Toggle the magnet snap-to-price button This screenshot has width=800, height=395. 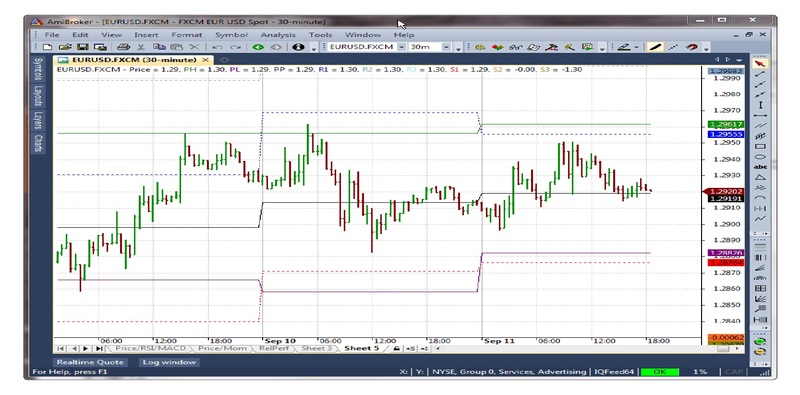(691, 47)
